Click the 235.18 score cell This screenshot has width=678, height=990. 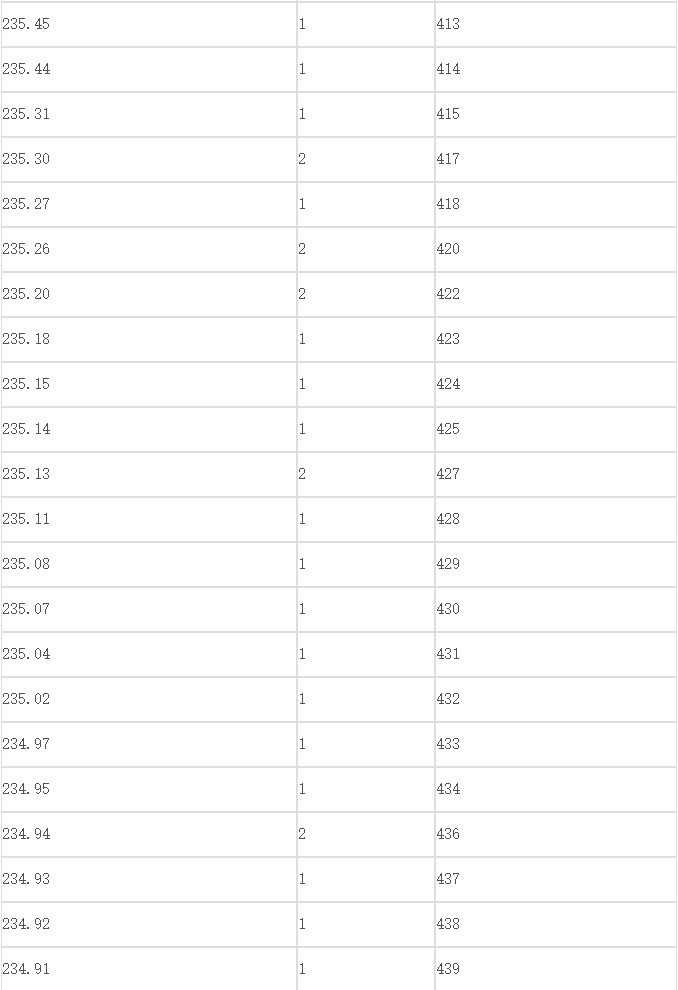click(149, 340)
